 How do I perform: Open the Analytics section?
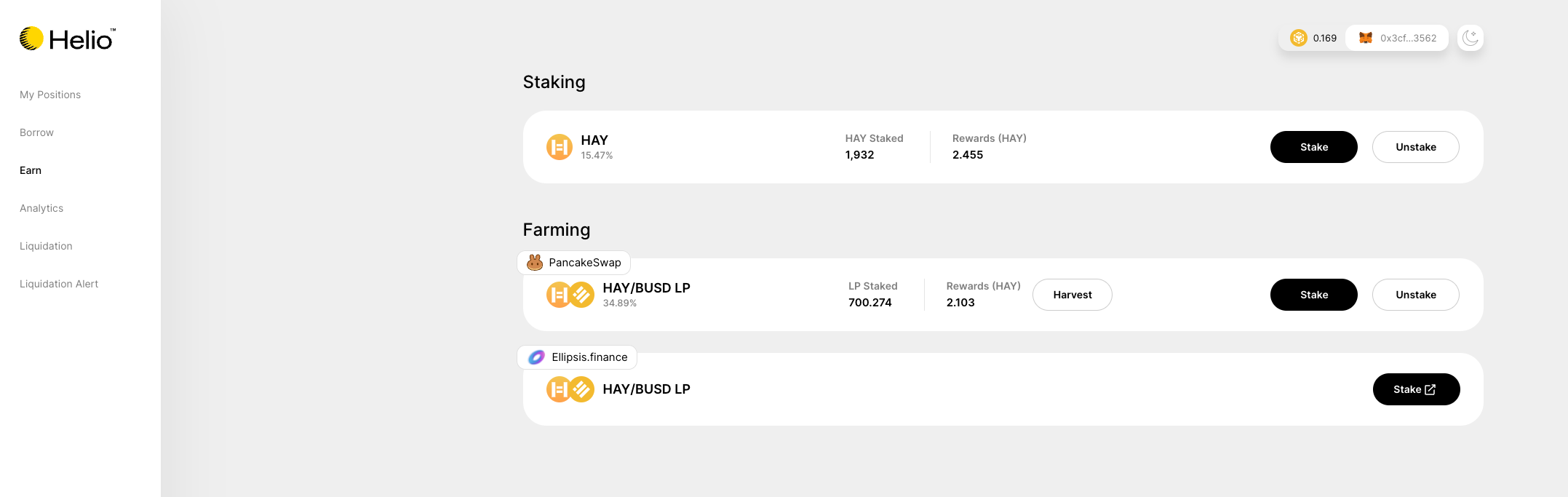tap(41, 208)
